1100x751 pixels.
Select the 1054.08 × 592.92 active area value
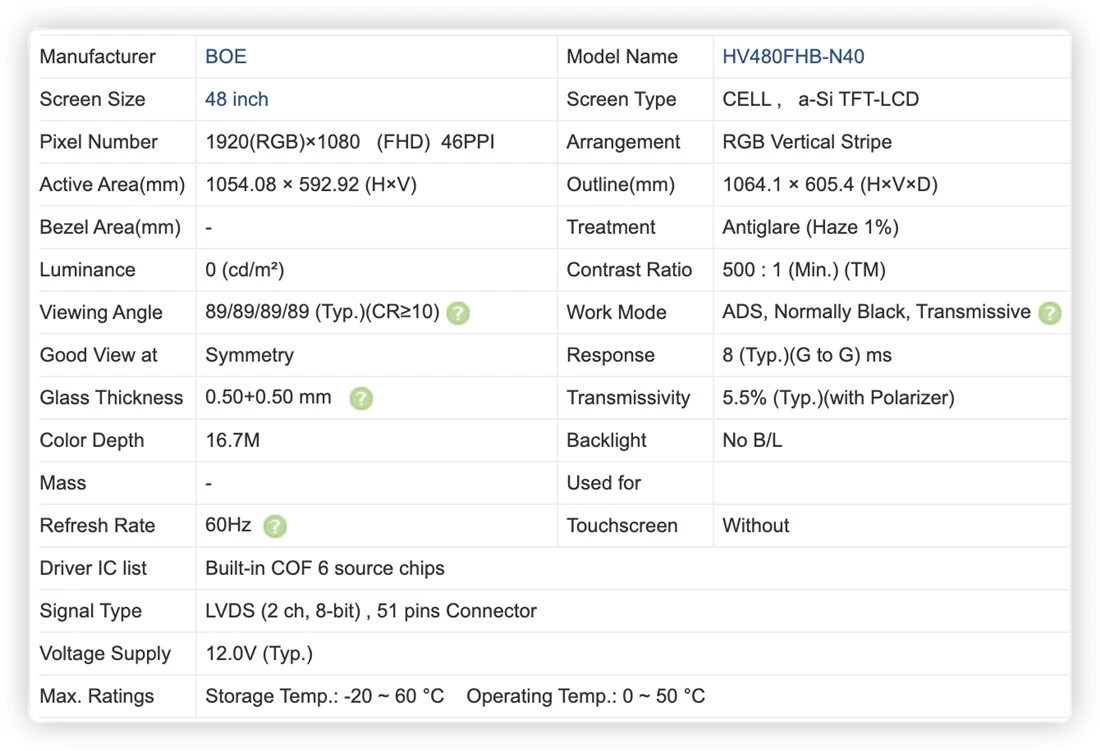coord(311,184)
